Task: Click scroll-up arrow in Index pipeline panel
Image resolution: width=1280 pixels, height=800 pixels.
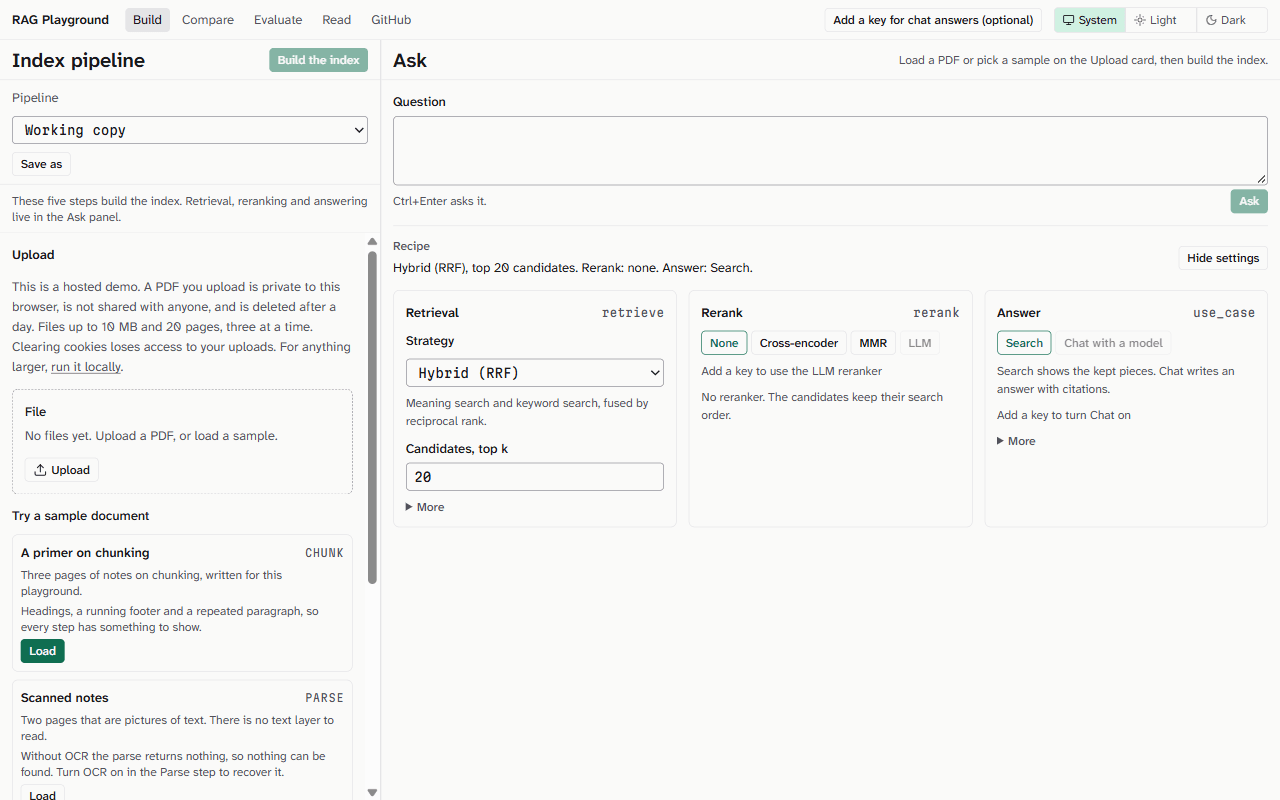Action: [373, 241]
